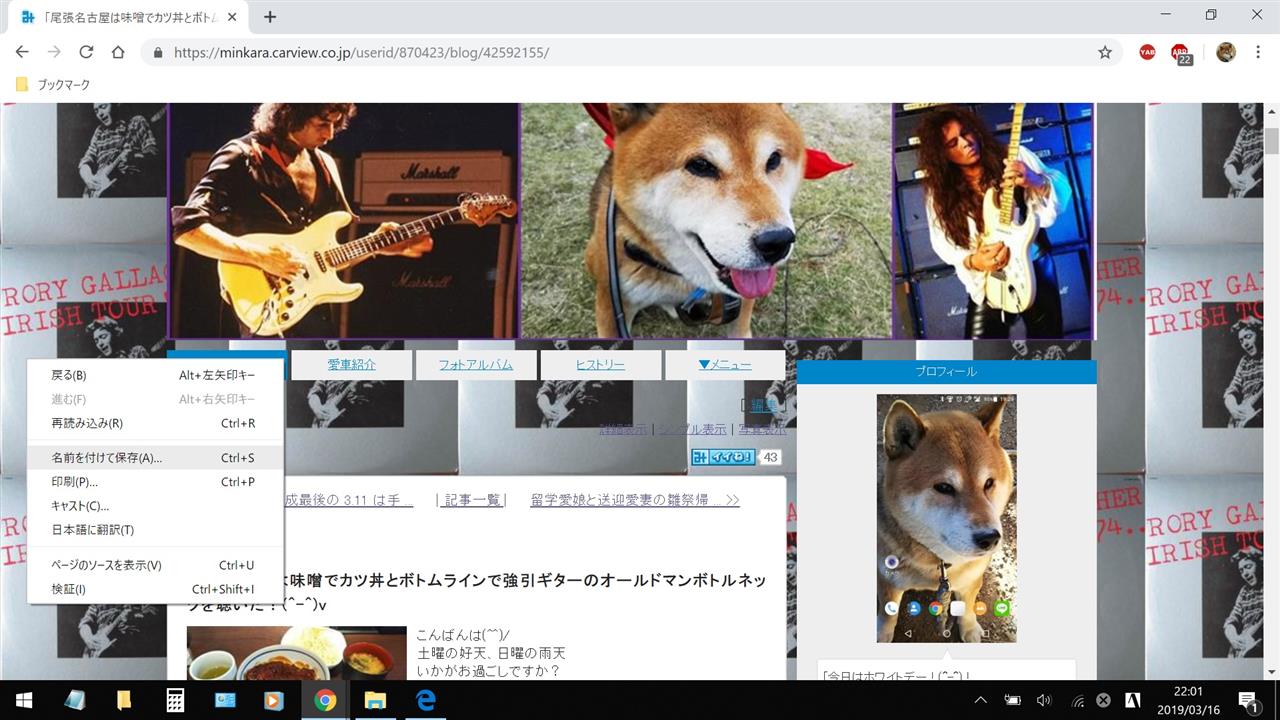Screen dimensions: 1280x720
Task: Expand the ▼メニュー dropdown tab
Action: point(724,365)
